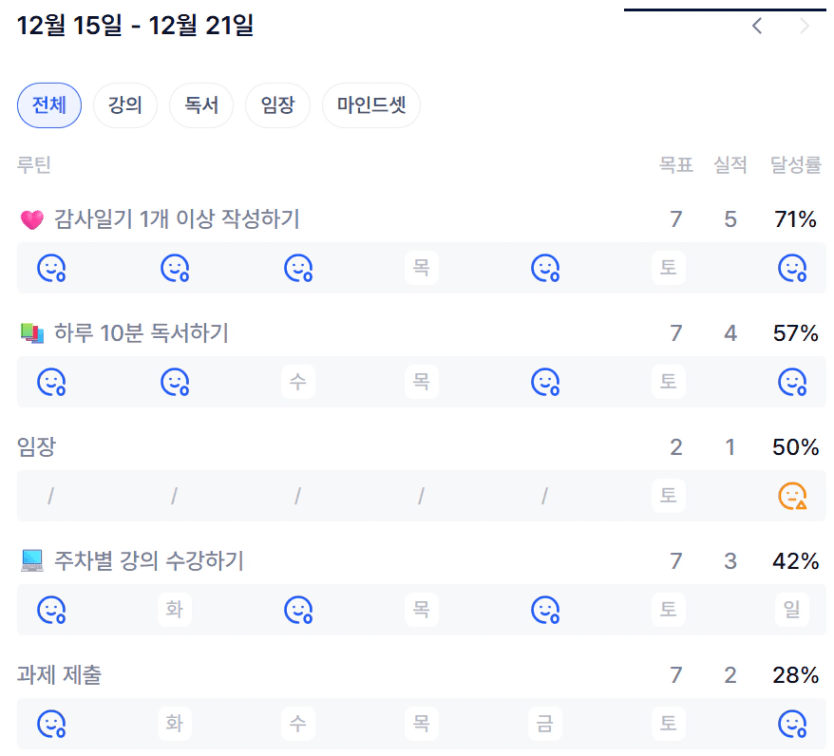The width and height of the screenshot is (834, 756).
Task: Show the 마인드셋 category tab
Action: (371, 105)
